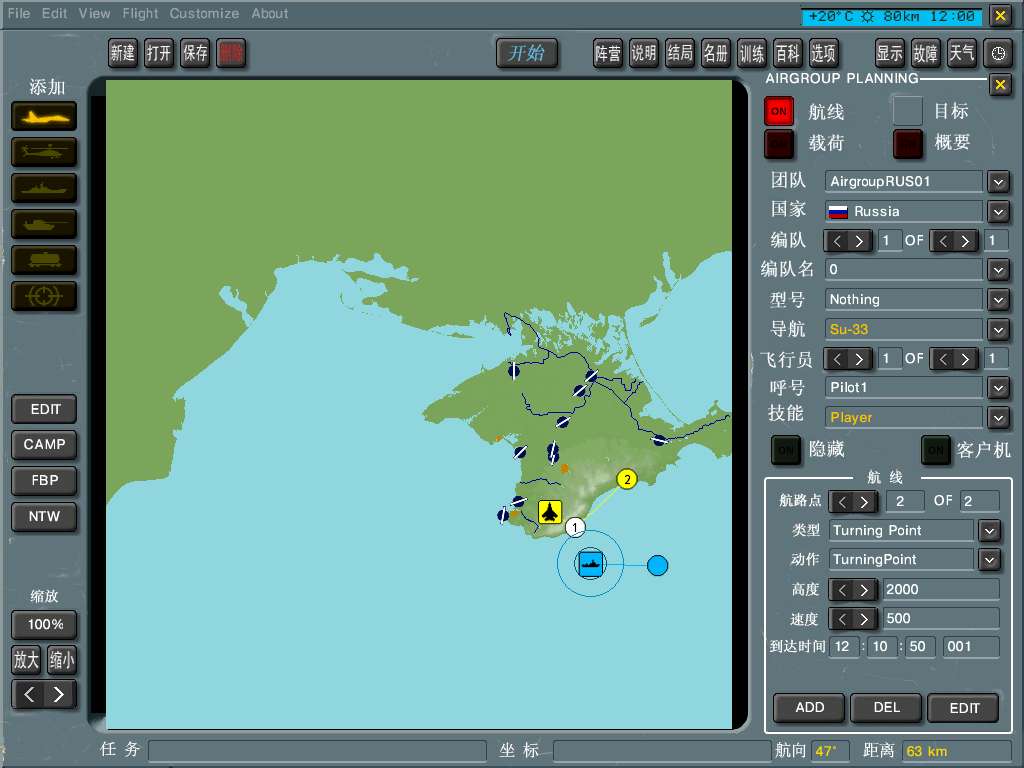Image resolution: width=1024 pixels, height=768 pixels.
Task: Select the add target crosshair icon
Action: coord(44,296)
